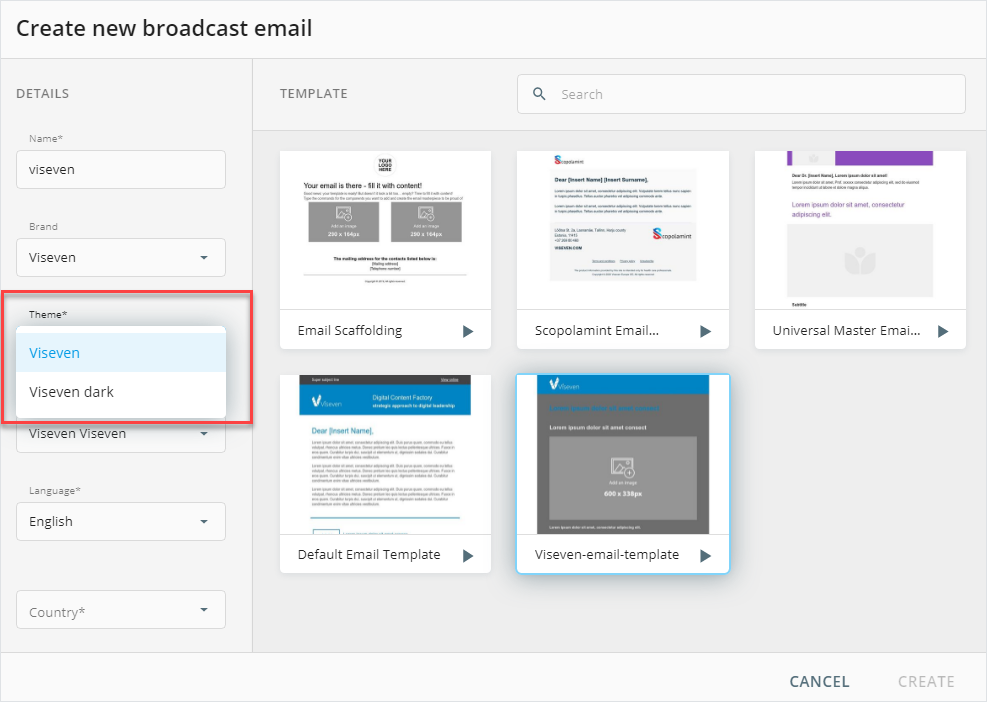Choose the Viseven dark theme option
This screenshot has height=702, width=987.
(121, 392)
